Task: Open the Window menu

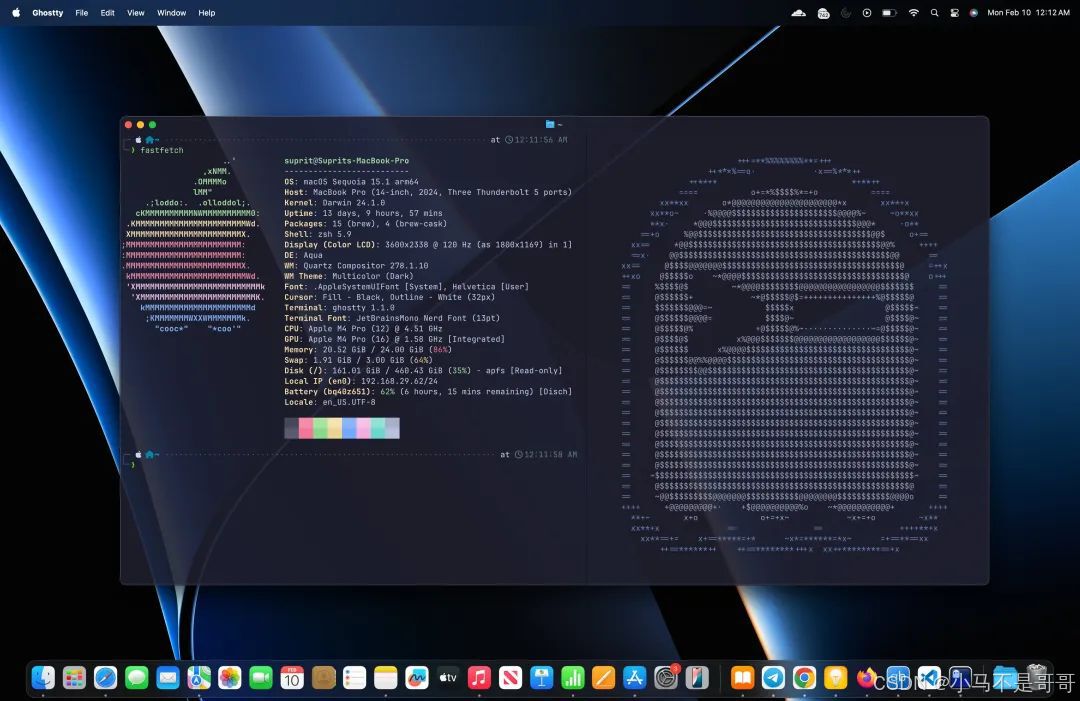Action: coord(172,12)
